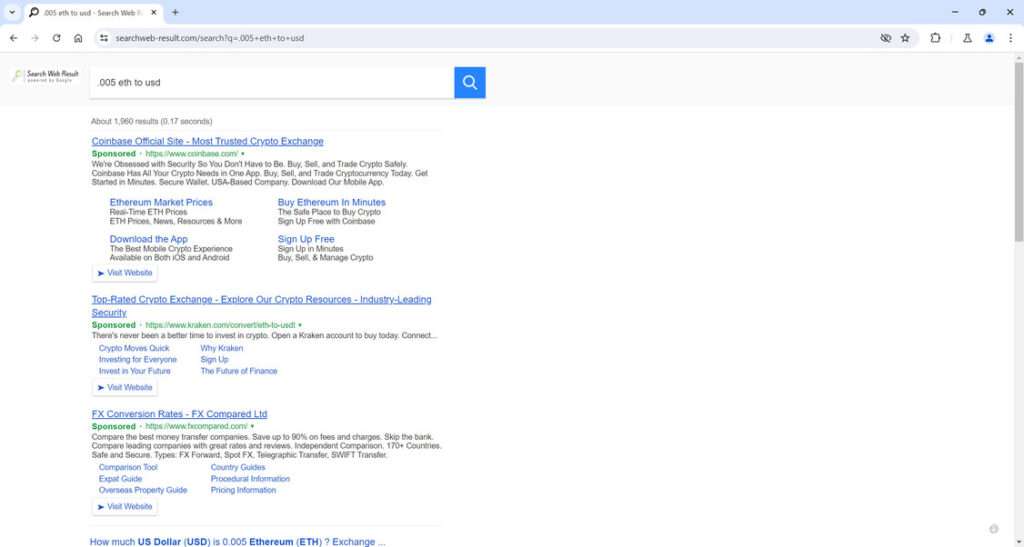Open a new tab with plus button
This screenshot has width=1024, height=547.
175,12
